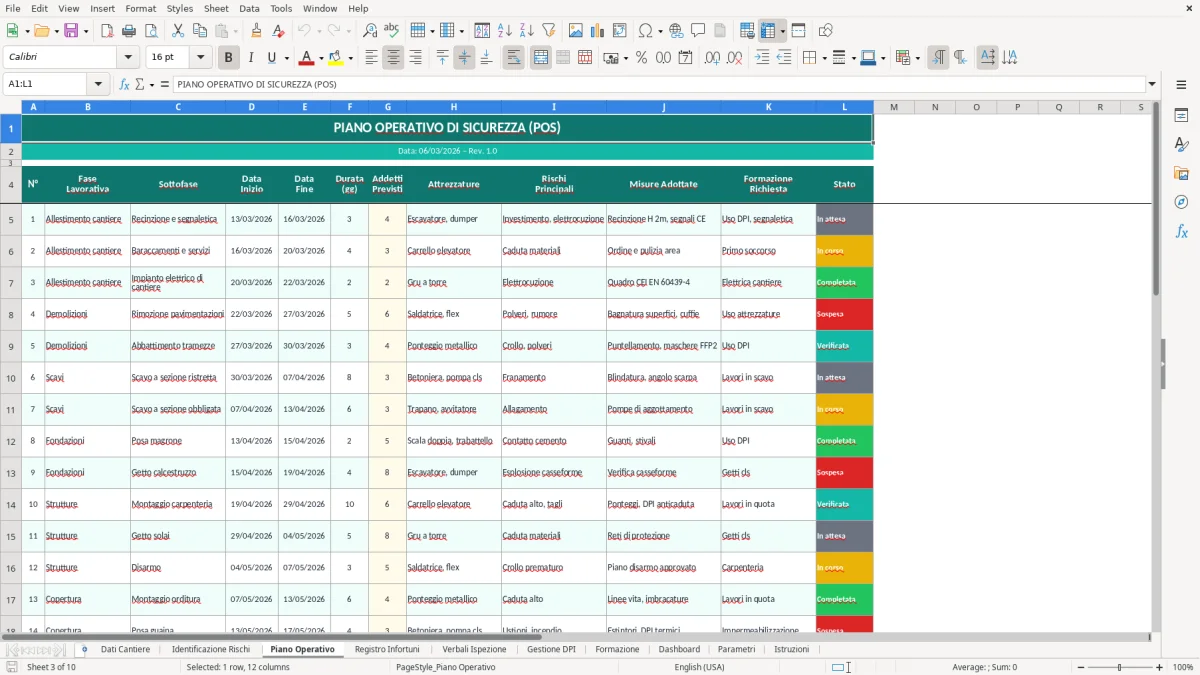
Task: Open conditional formatting dropdown arrow
Action: [x=917, y=58]
